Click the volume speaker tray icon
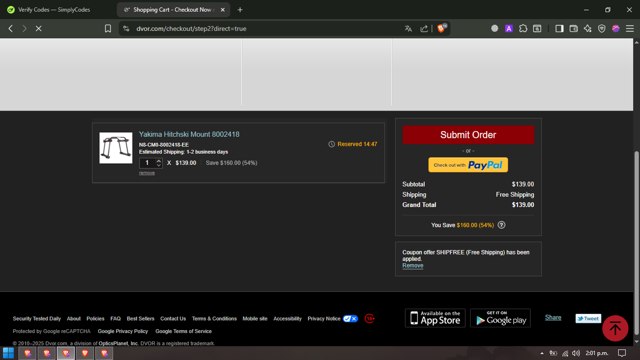Screen dimensions: 640x360 click(x=576, y=353)
